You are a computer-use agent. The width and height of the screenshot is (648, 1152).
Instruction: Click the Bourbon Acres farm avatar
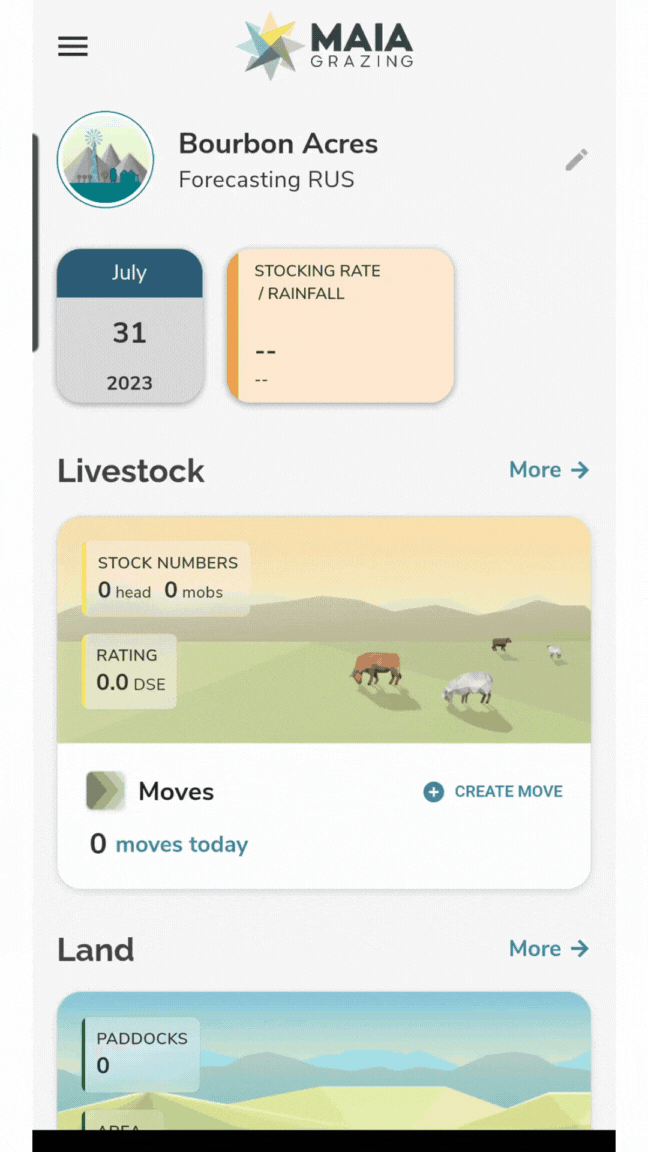tap(105, 159)
